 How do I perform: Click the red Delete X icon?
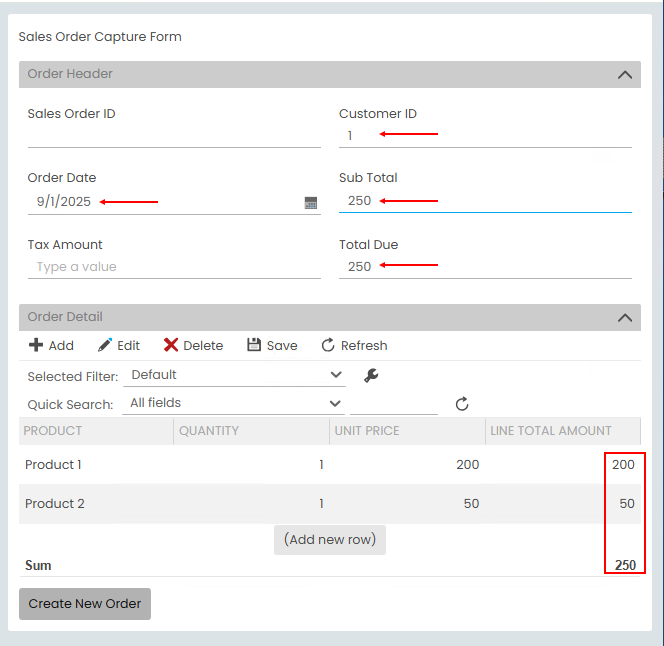click(171, 345)
